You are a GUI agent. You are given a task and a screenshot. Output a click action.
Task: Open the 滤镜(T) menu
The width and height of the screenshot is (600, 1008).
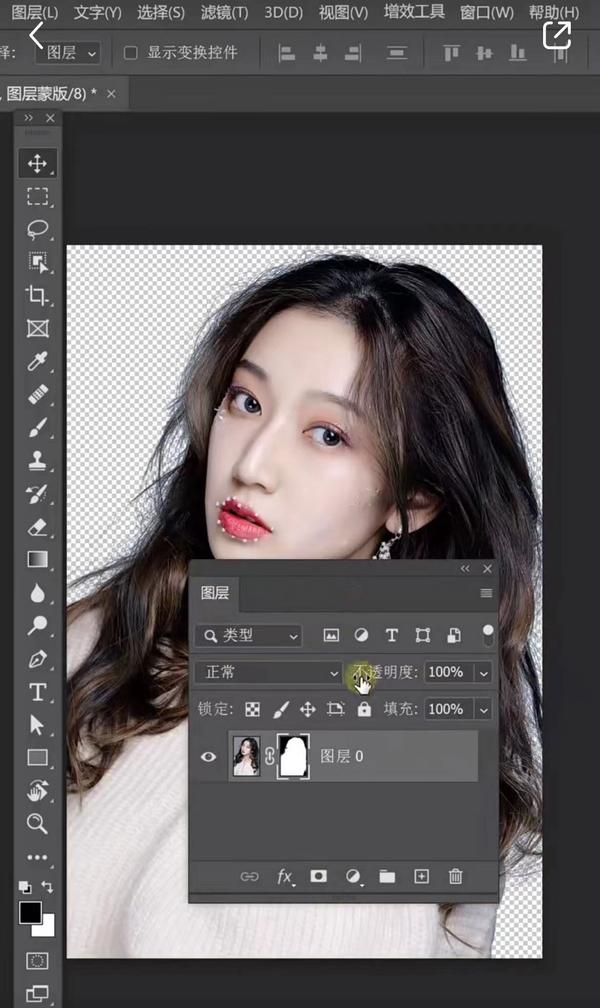(x=224, y=13)
